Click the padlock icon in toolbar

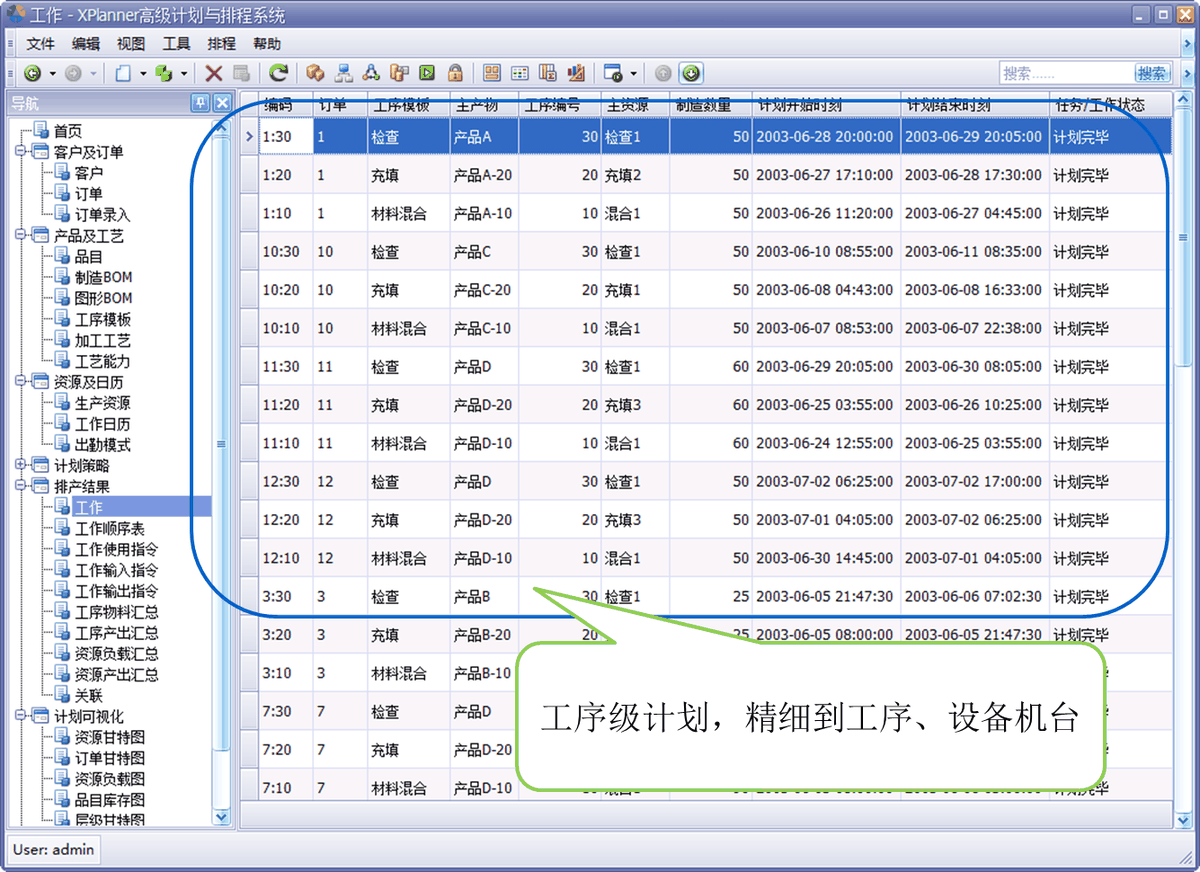tap(455, 73)
